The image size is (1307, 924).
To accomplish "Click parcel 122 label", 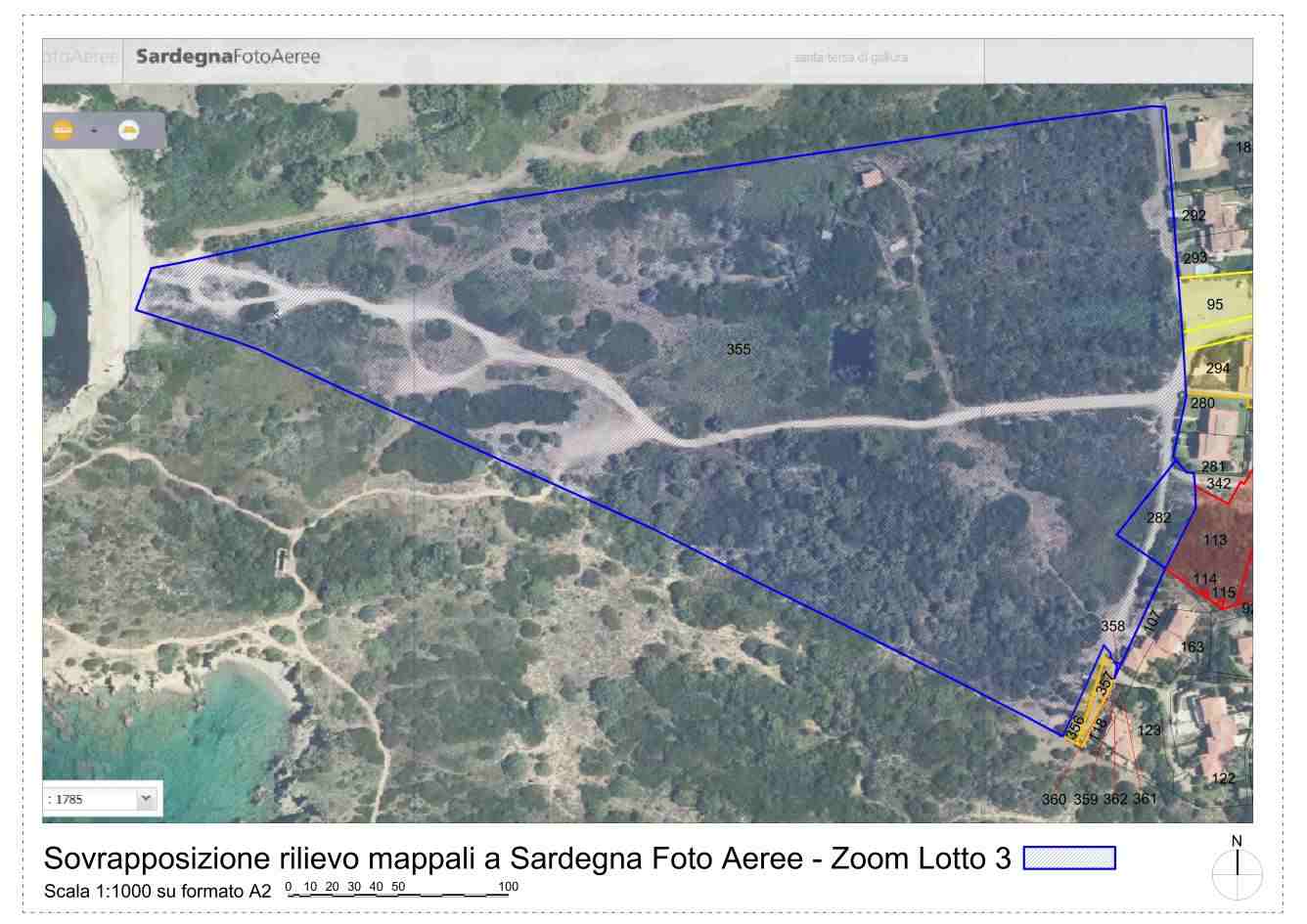I will click(x=1223, y=778).
